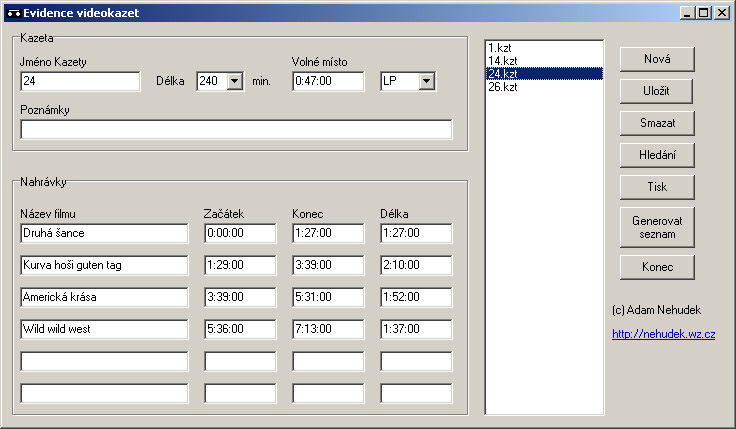This screenshot has width=736, height=429.
Task: Click Délka field showing 1:37:00
Action: (x=416, y=329)
